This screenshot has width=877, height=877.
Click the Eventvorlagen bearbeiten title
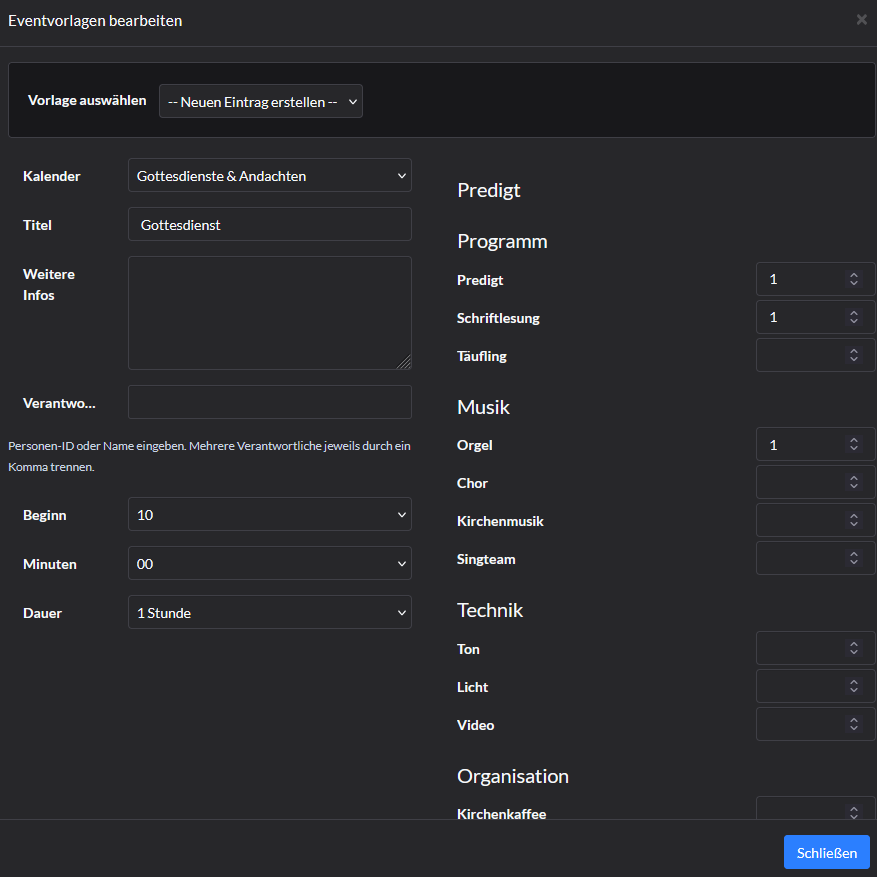pyautogui.click(x=95, y=21)
